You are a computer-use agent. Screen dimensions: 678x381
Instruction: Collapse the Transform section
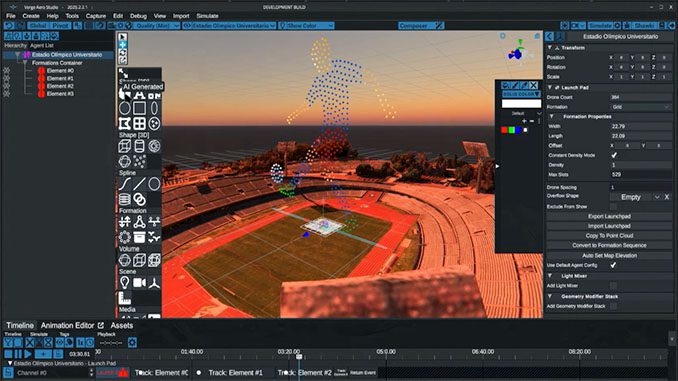(x=550, y=48)
